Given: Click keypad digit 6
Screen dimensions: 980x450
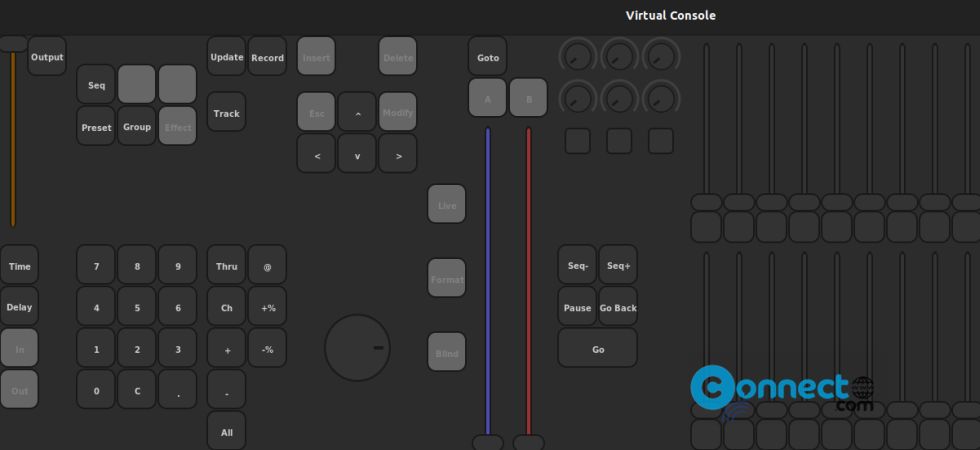Looking at the screenshot, I should point(178,306).
